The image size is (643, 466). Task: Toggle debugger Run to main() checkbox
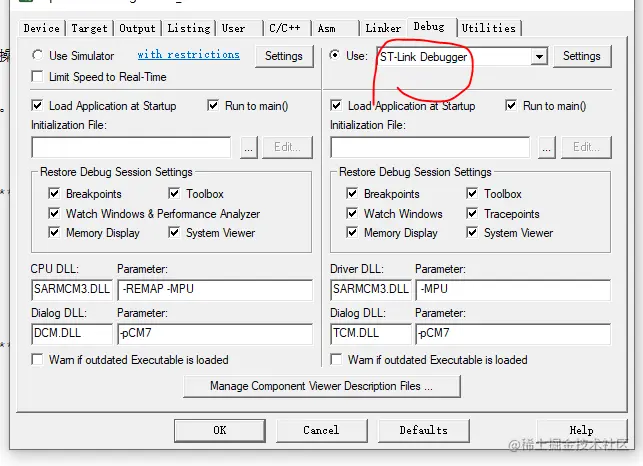coord(511,105)
